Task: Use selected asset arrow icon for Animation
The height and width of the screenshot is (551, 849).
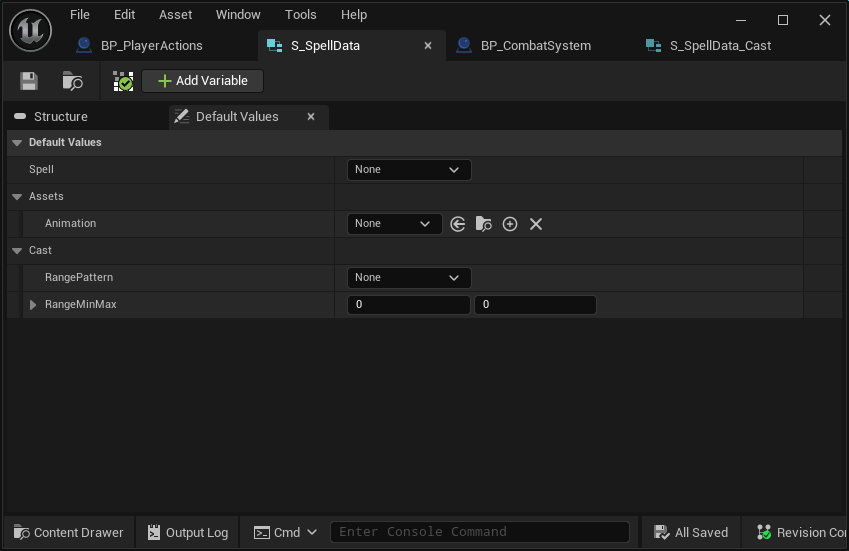Action: click(x=458, y=224)
